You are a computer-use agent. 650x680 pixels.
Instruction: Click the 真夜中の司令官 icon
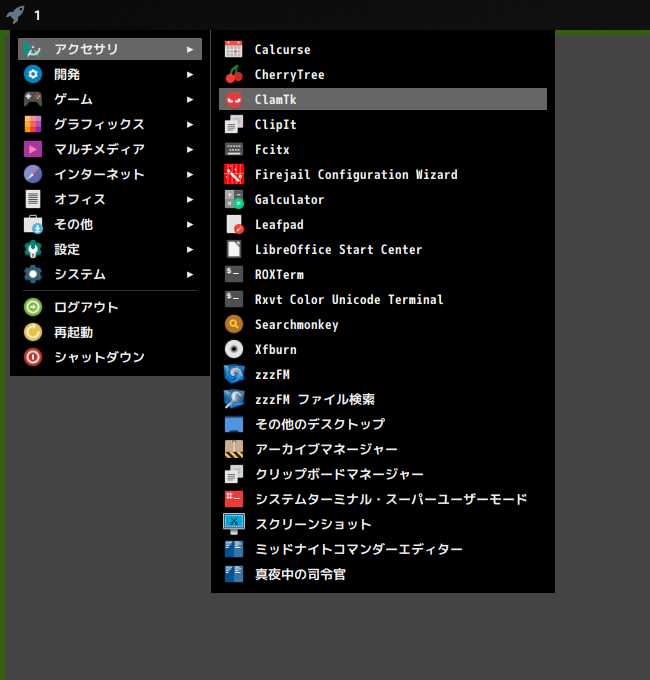(234, 574)
